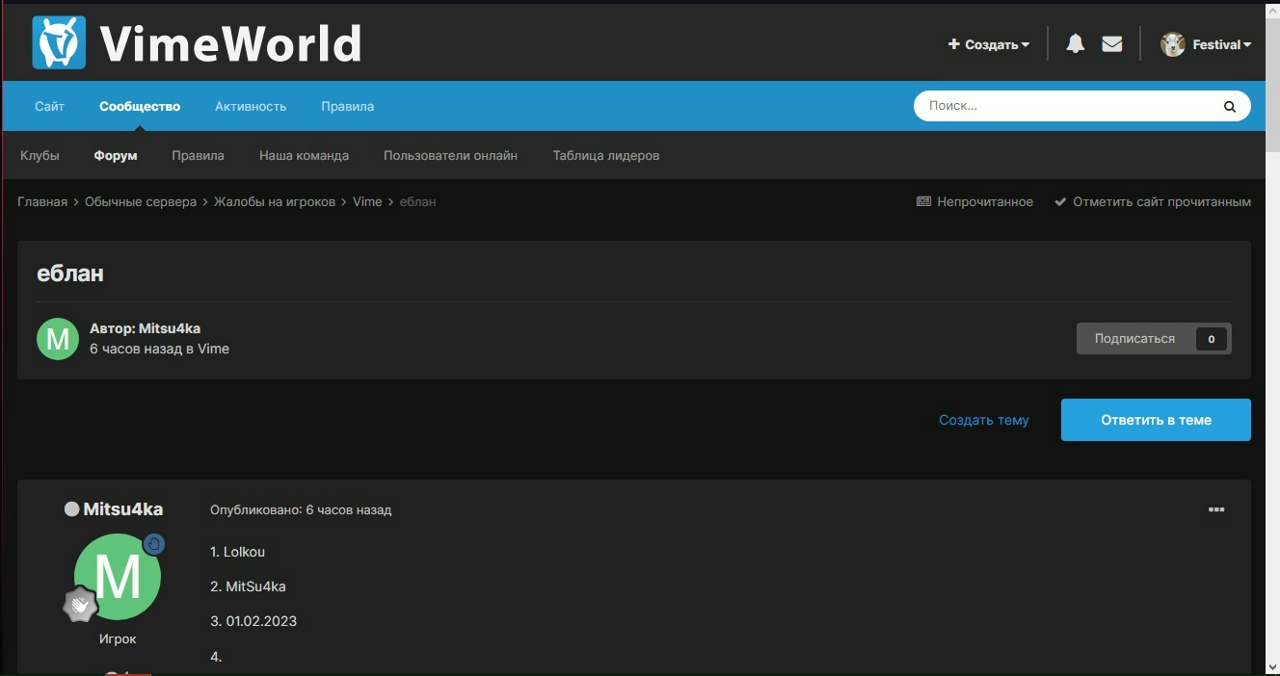Subscribe with the Подписаться button
1280x676 pixels.
[1135, 339]
